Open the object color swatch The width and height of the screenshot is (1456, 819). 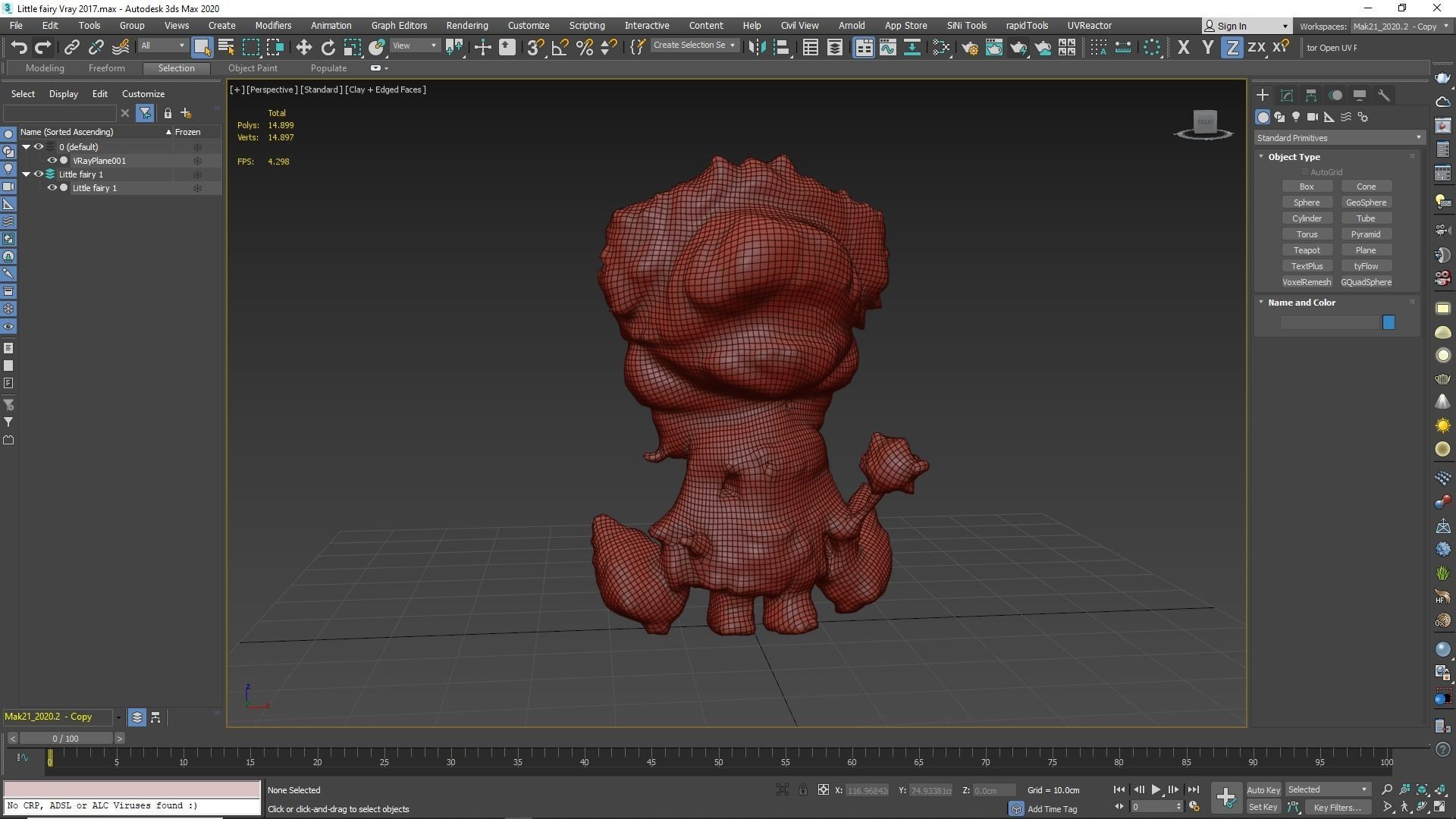coord(1389,322)
